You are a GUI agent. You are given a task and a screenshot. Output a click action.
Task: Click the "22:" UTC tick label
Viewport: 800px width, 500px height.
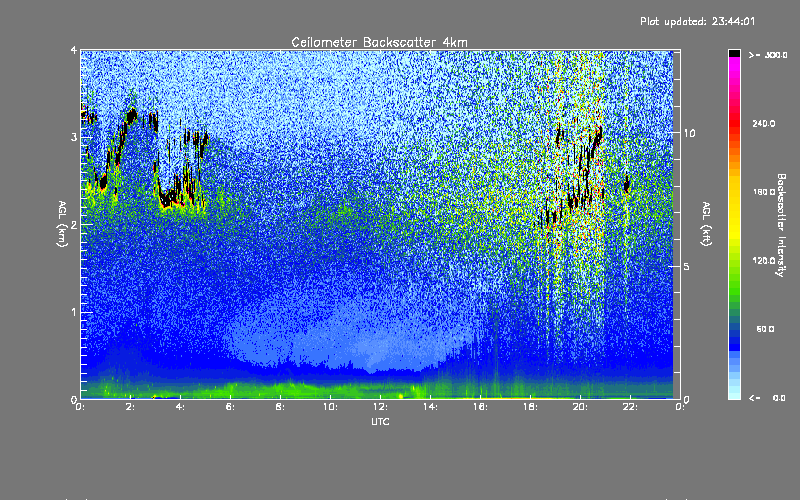point(631,407)
